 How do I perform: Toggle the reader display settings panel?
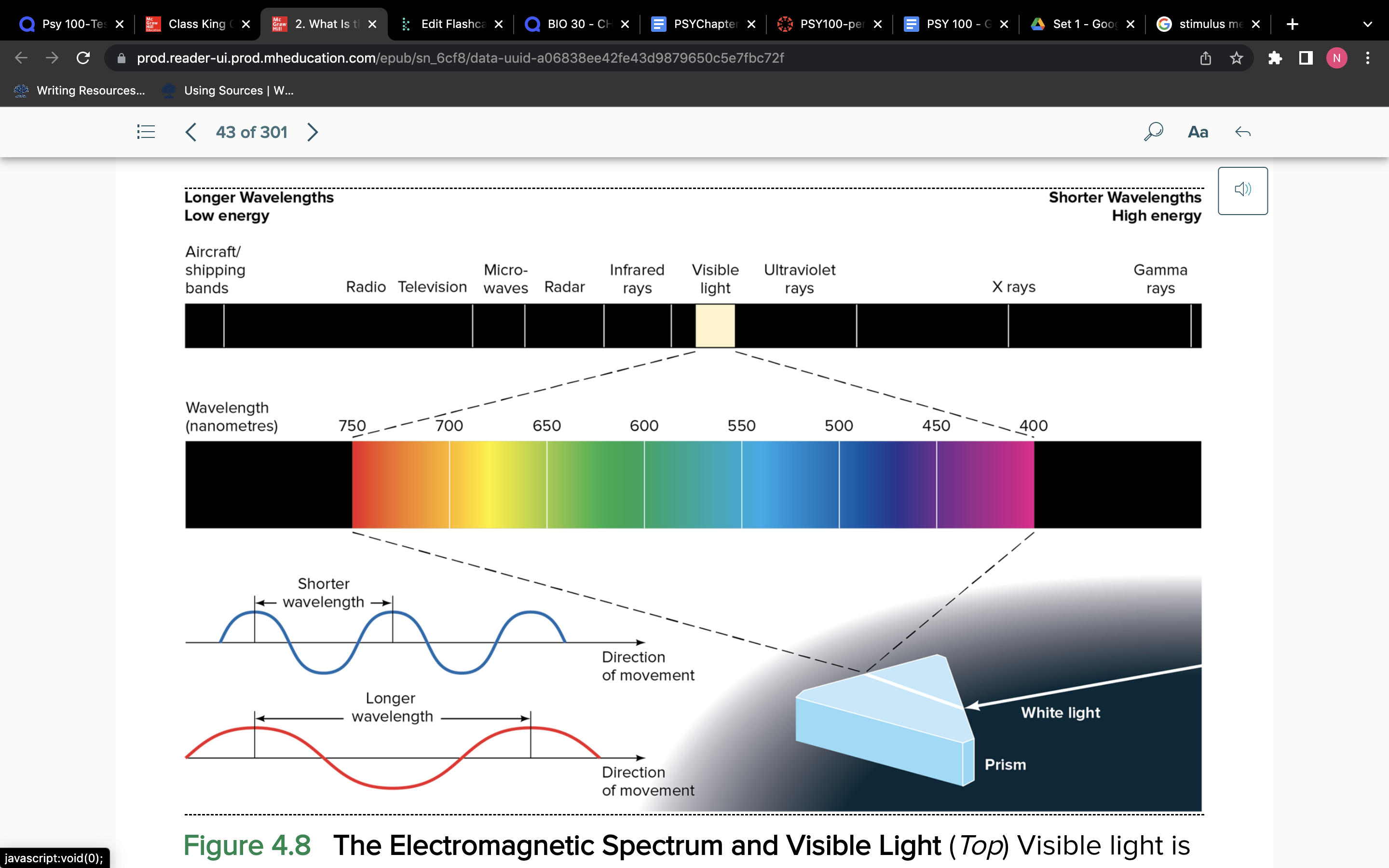pyautogui.click(x=1199, y=132)
